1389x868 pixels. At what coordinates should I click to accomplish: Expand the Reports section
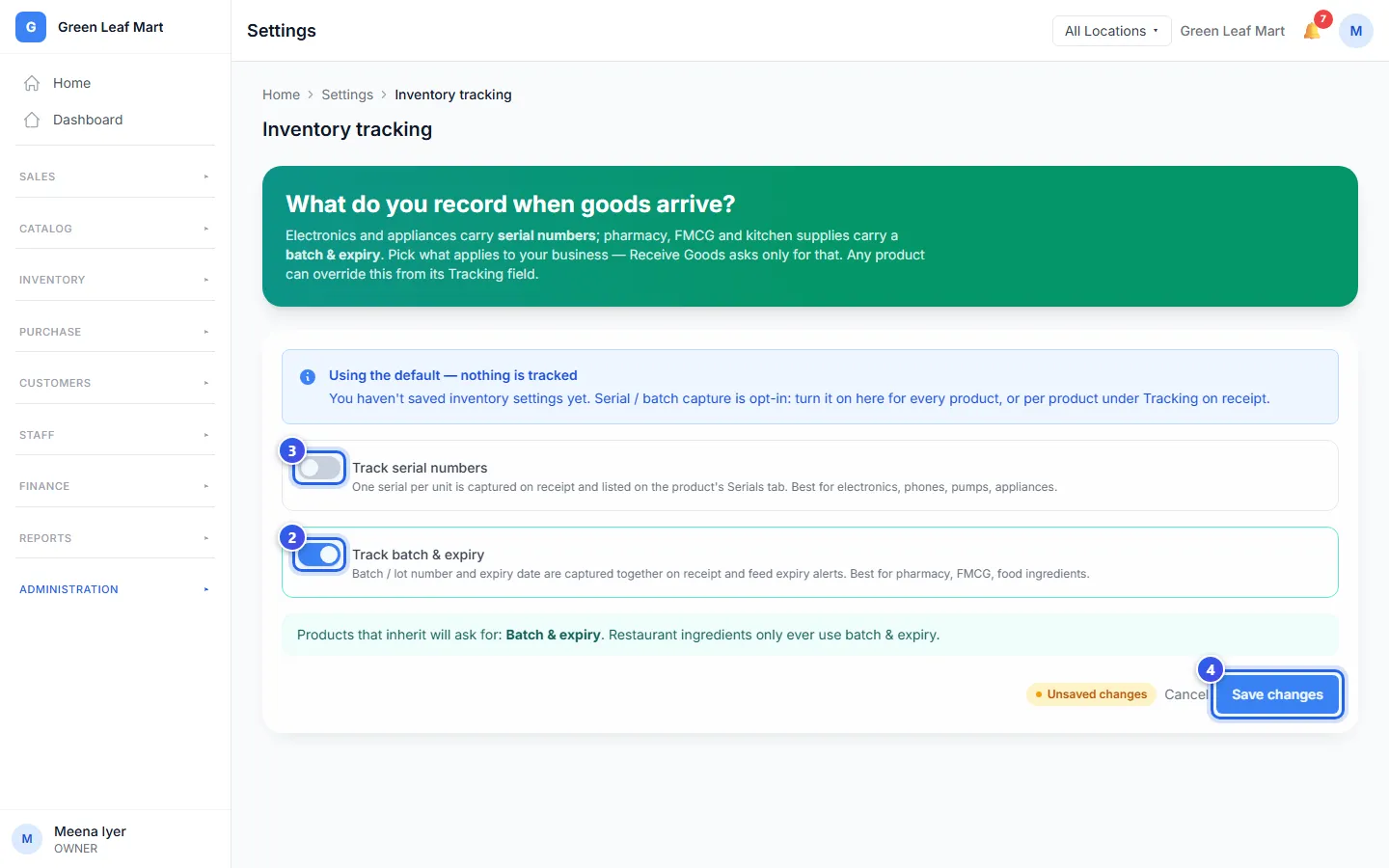(116, 538)
